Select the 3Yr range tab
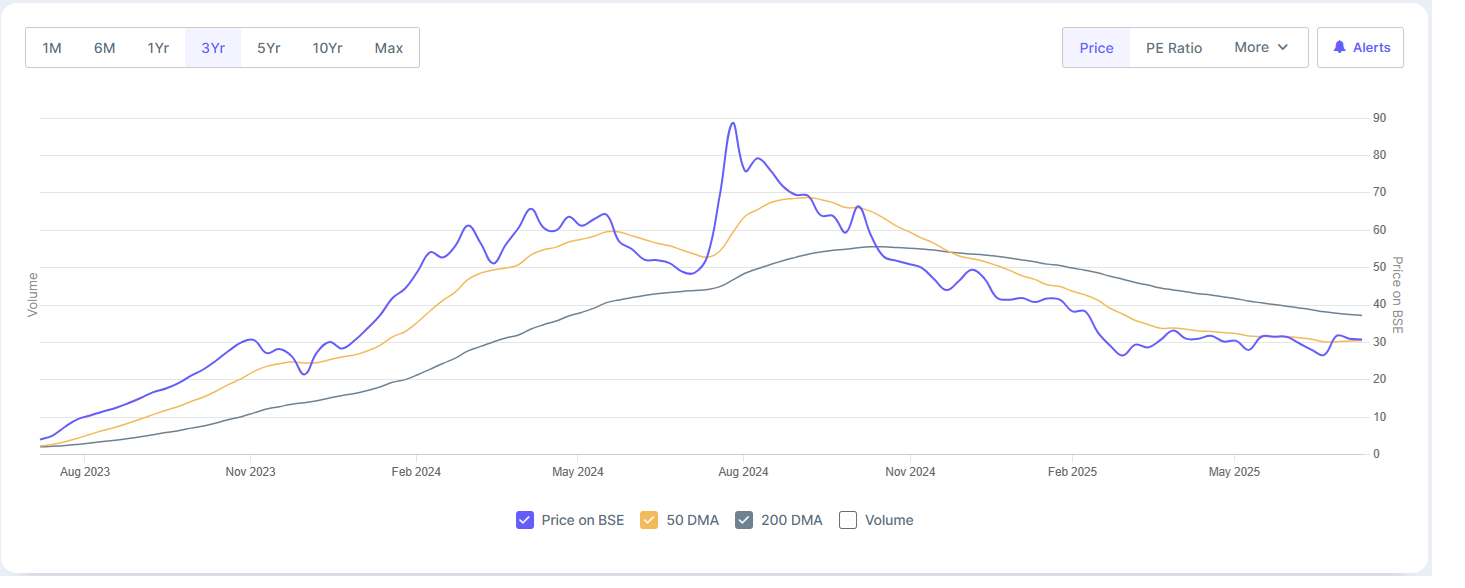The height and width of the screenshot is (588, 1465). (213, 48)
